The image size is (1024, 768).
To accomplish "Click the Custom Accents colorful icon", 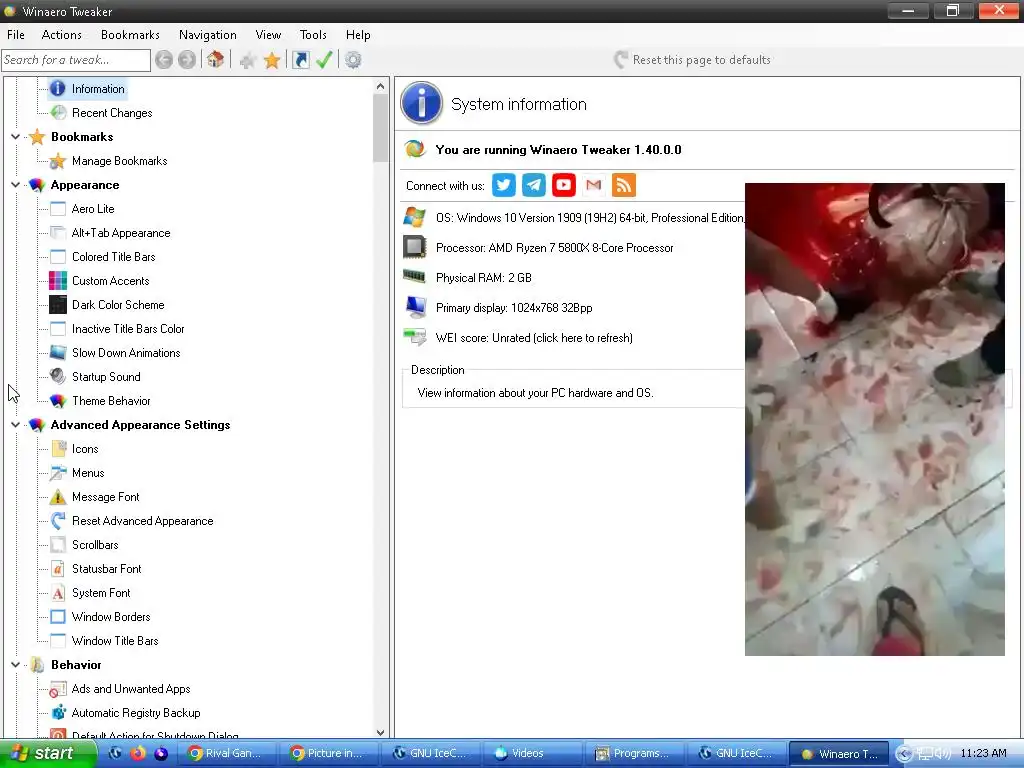I will (x=58, y=281).
